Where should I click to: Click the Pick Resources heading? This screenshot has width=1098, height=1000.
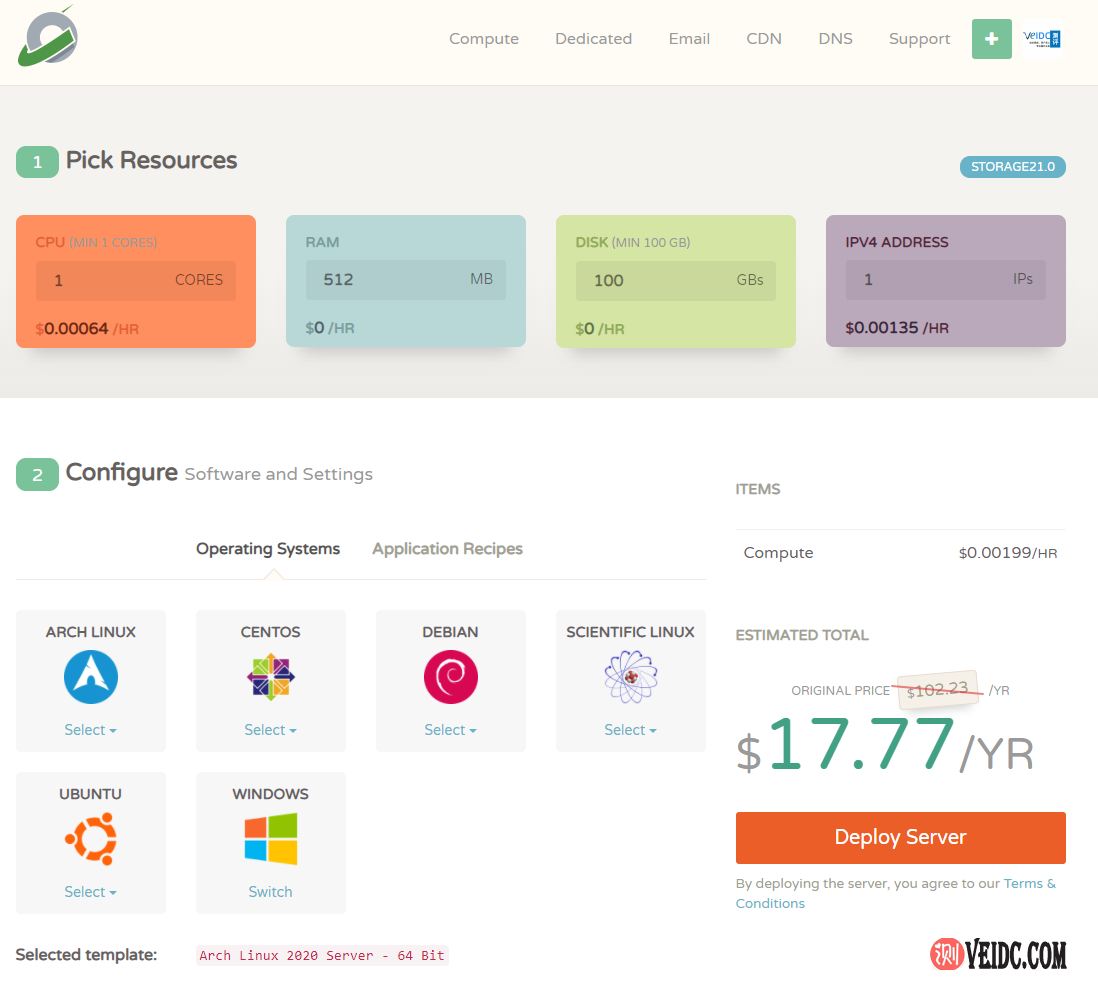tap(151, 160)
